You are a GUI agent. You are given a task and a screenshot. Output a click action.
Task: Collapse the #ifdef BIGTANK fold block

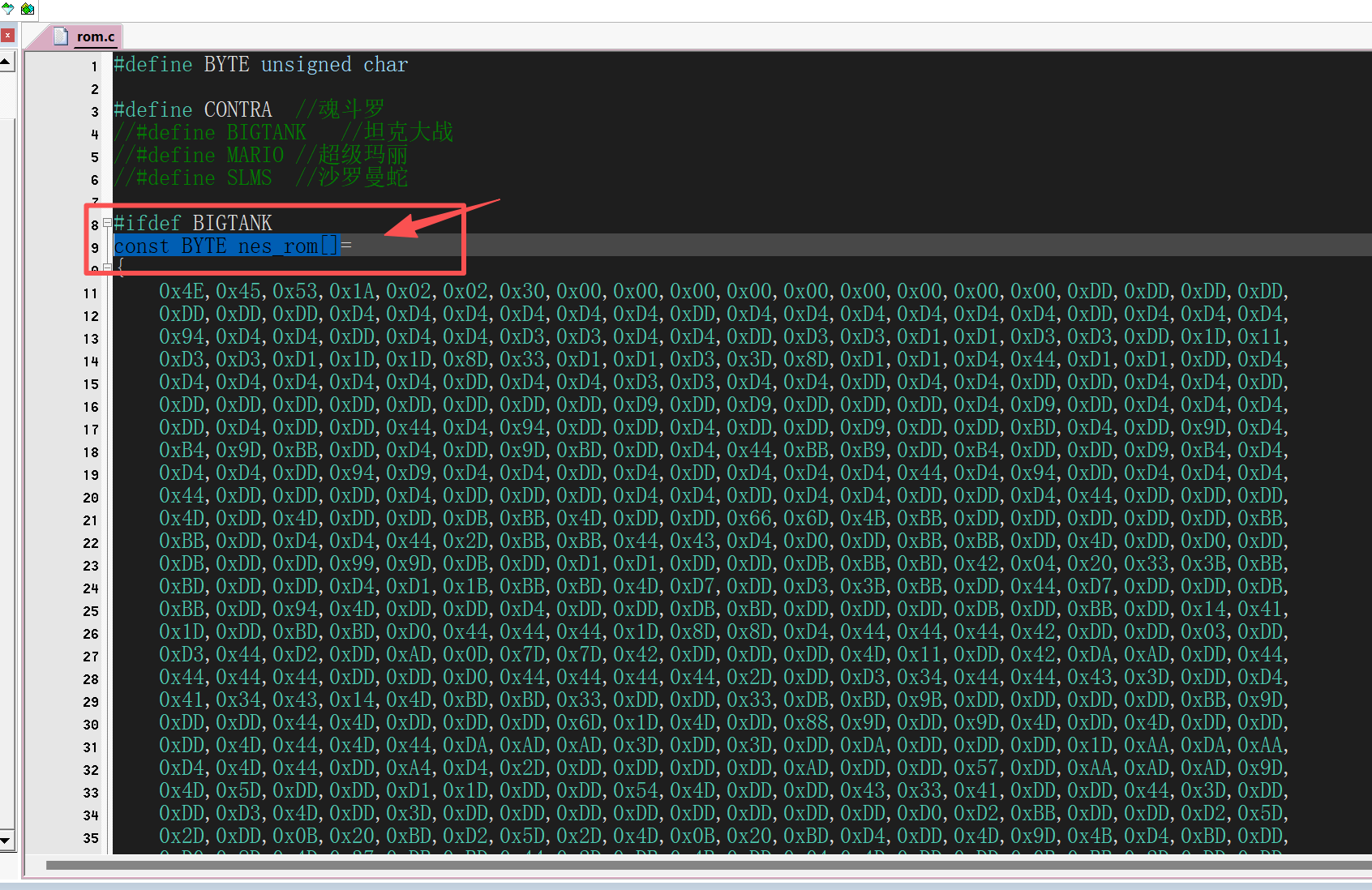point(106,223)
